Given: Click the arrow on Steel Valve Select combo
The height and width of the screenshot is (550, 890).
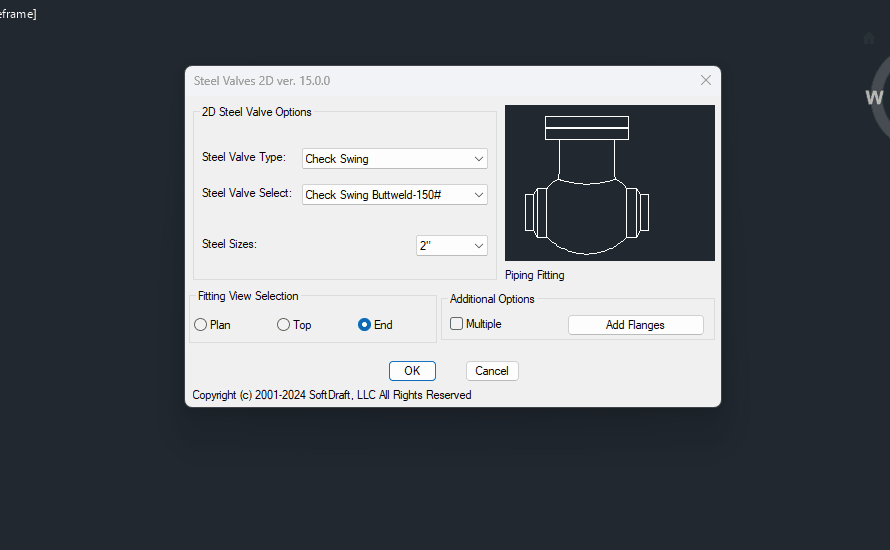Looking at the screenshot, I should 479,195.
